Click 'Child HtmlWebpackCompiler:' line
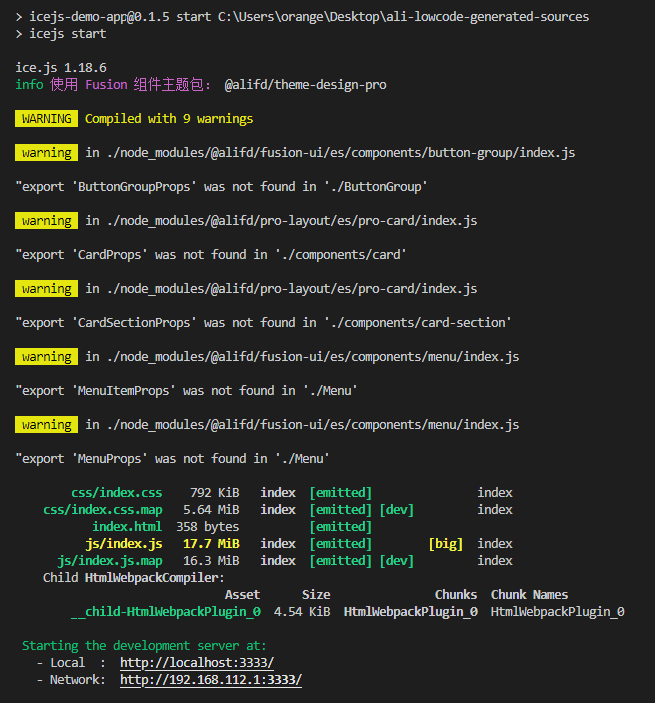The width and height of the screenshot is (655, 703). pyautogui.click(x=134, y=578)
